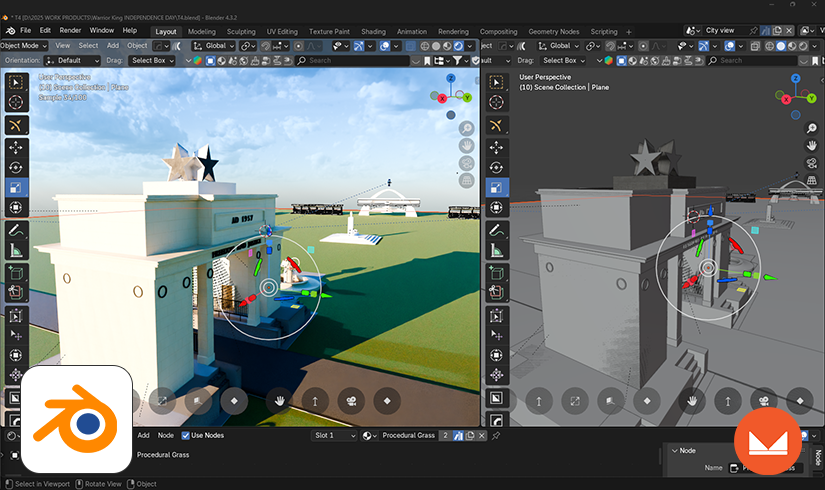
Task: Click the zoom magnifier in the solid viewport
Action: pos(812,128)
